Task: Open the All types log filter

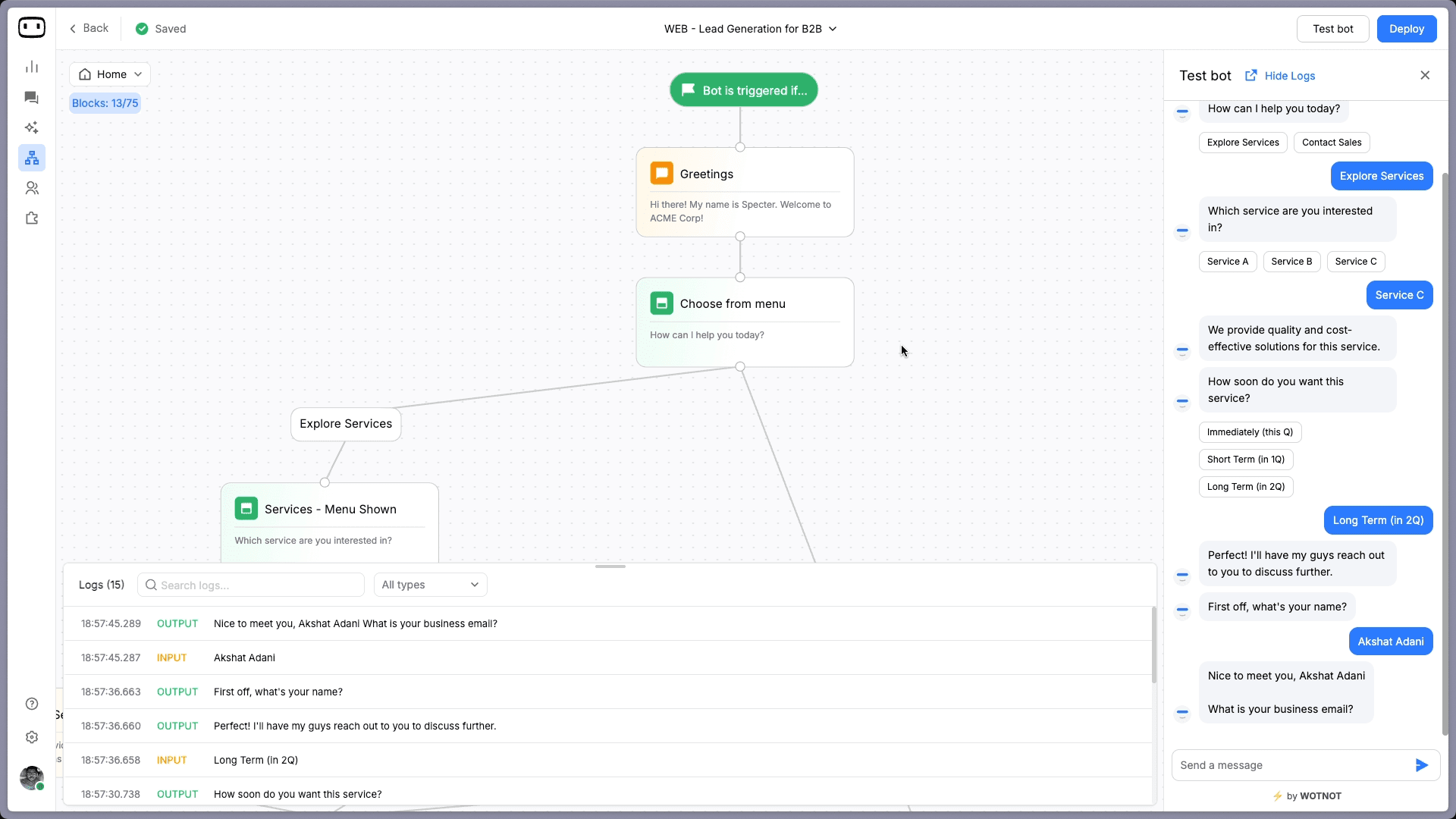Action: pos(430,585)
